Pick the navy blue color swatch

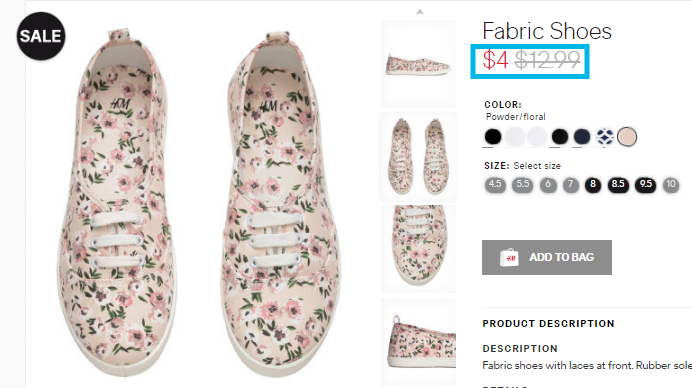click(x=582, y=136)
